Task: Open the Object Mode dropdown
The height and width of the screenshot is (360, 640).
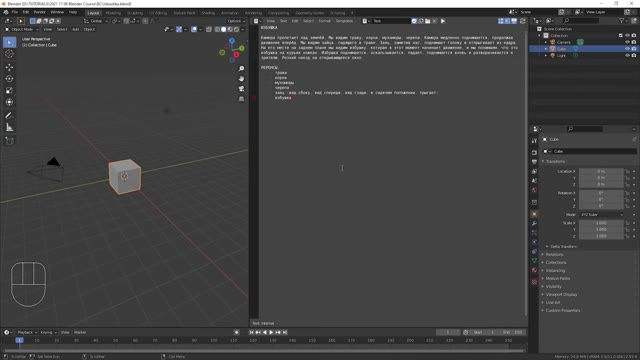Action: (22, 29)
